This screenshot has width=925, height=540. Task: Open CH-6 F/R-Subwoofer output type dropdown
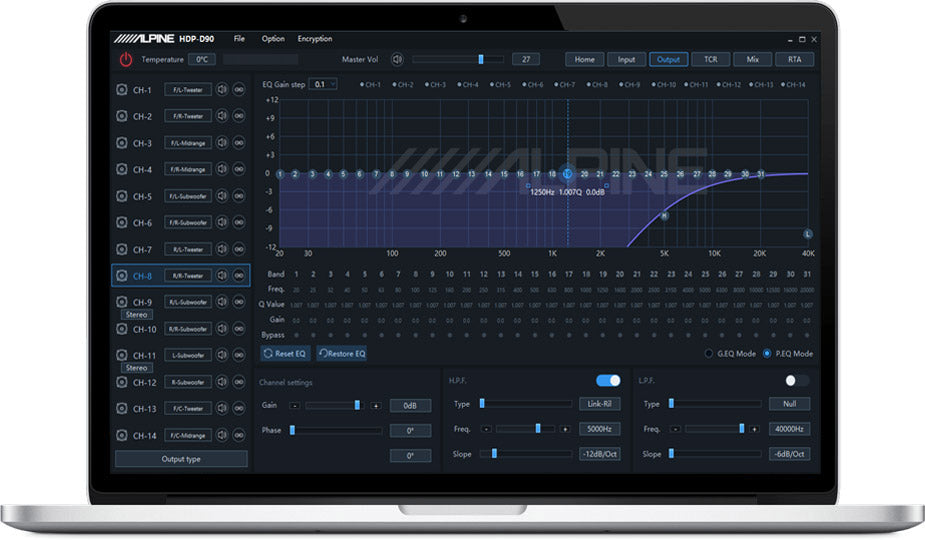click(x=188, y=222)
